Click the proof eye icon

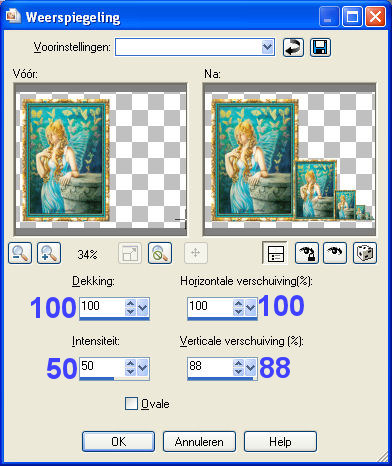335,253
